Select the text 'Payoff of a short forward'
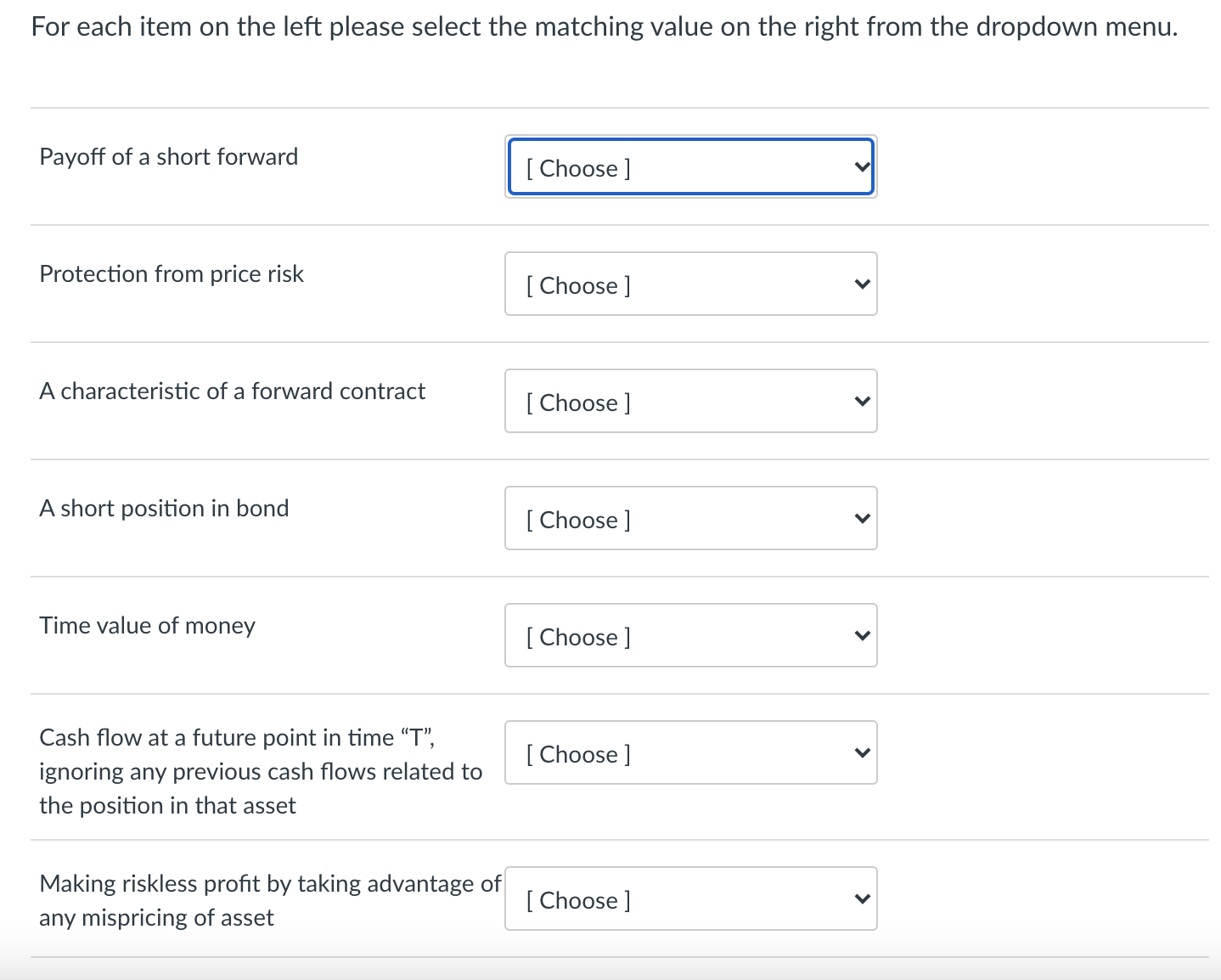 pyautogui.click(x=168, y=156)
